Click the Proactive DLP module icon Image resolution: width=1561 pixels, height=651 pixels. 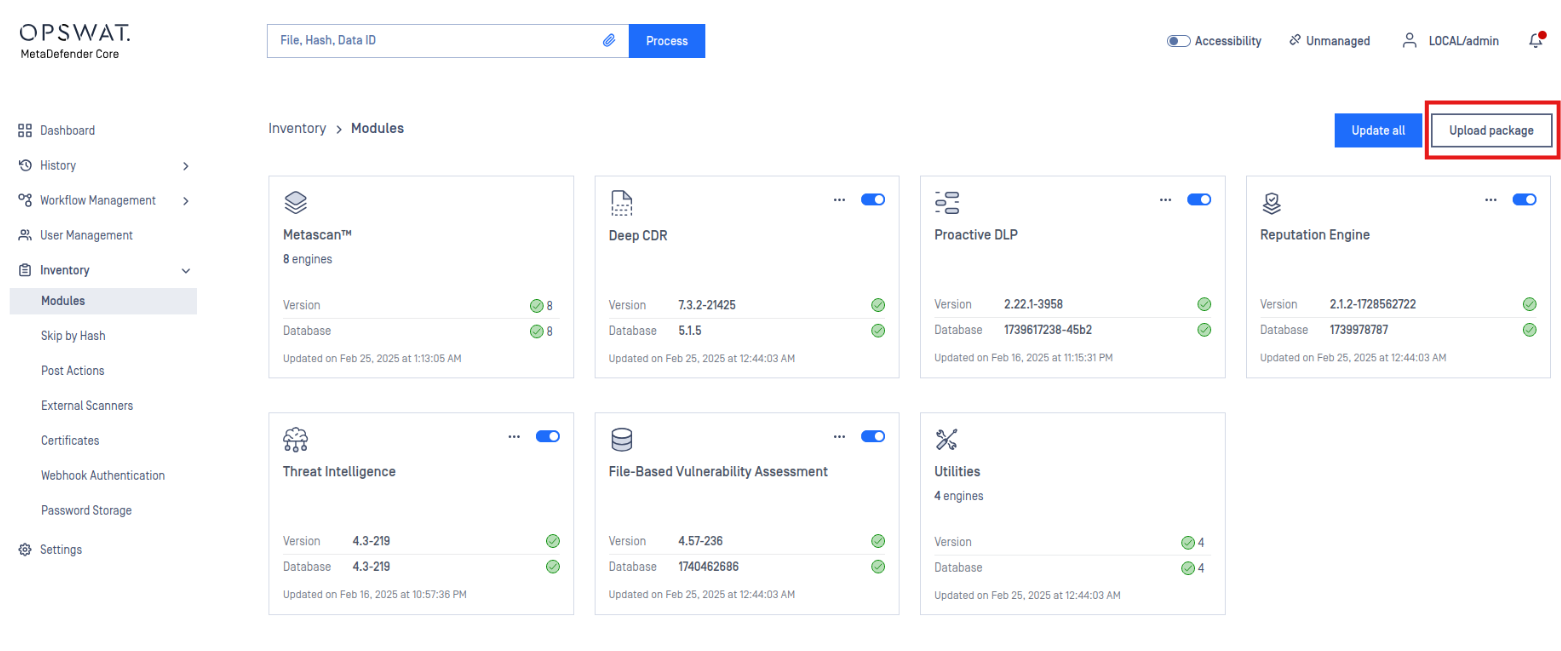(947, 203)
